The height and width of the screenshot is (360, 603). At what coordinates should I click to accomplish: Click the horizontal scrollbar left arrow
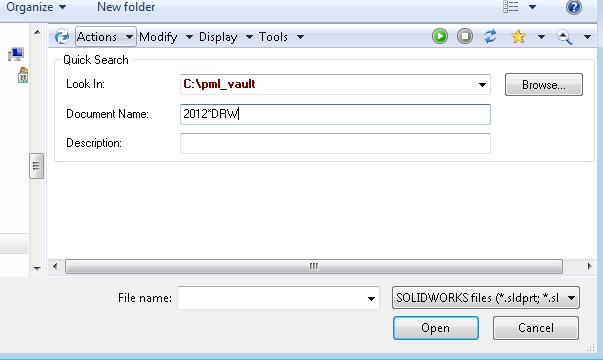point(55,266)
